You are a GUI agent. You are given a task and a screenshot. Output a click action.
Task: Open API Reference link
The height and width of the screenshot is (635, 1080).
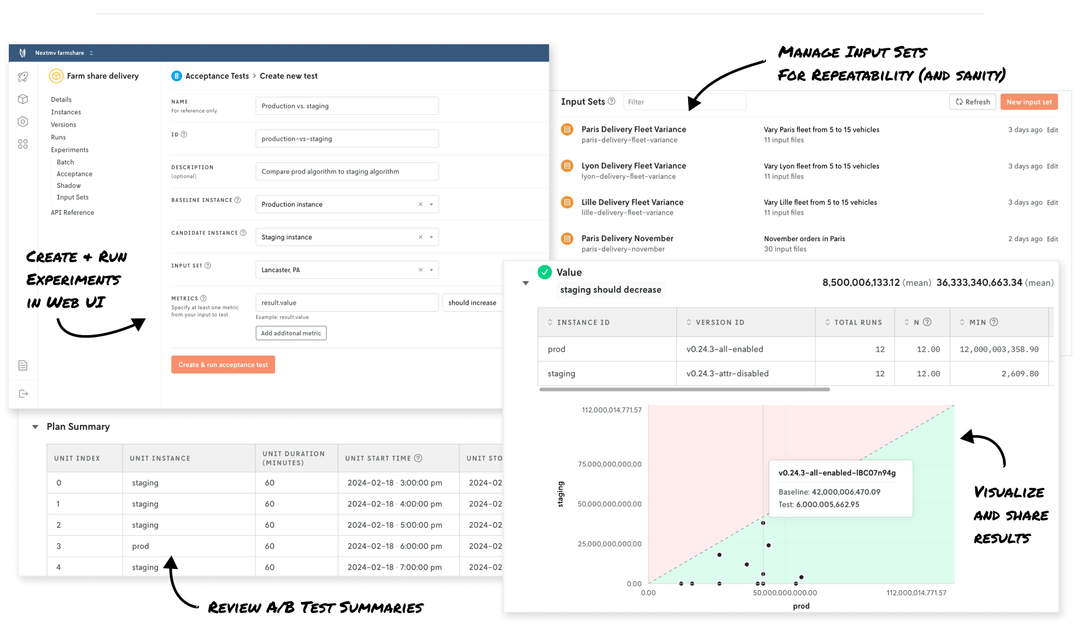click(72, 212)
